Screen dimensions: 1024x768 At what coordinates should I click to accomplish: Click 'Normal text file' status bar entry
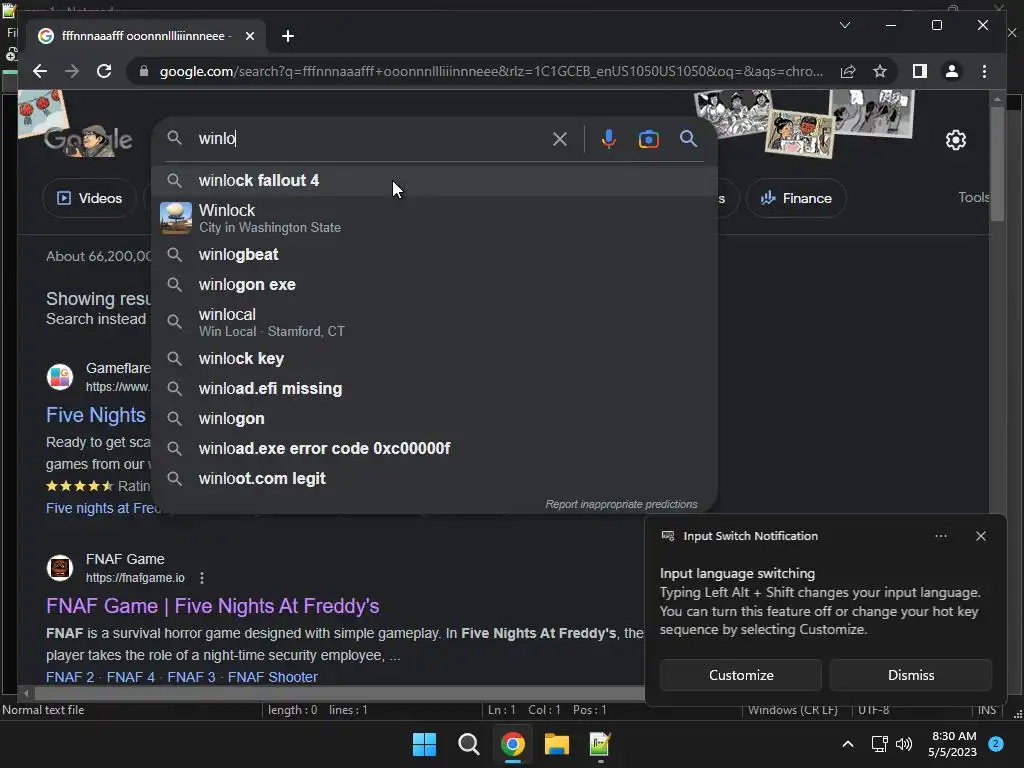(x=43, y=710)
